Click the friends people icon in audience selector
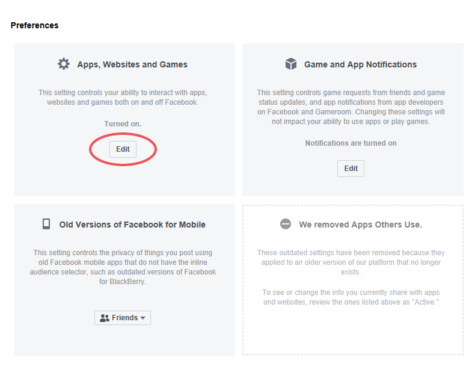The height and width of the screenshot is (372, 475). click(104, 318)
